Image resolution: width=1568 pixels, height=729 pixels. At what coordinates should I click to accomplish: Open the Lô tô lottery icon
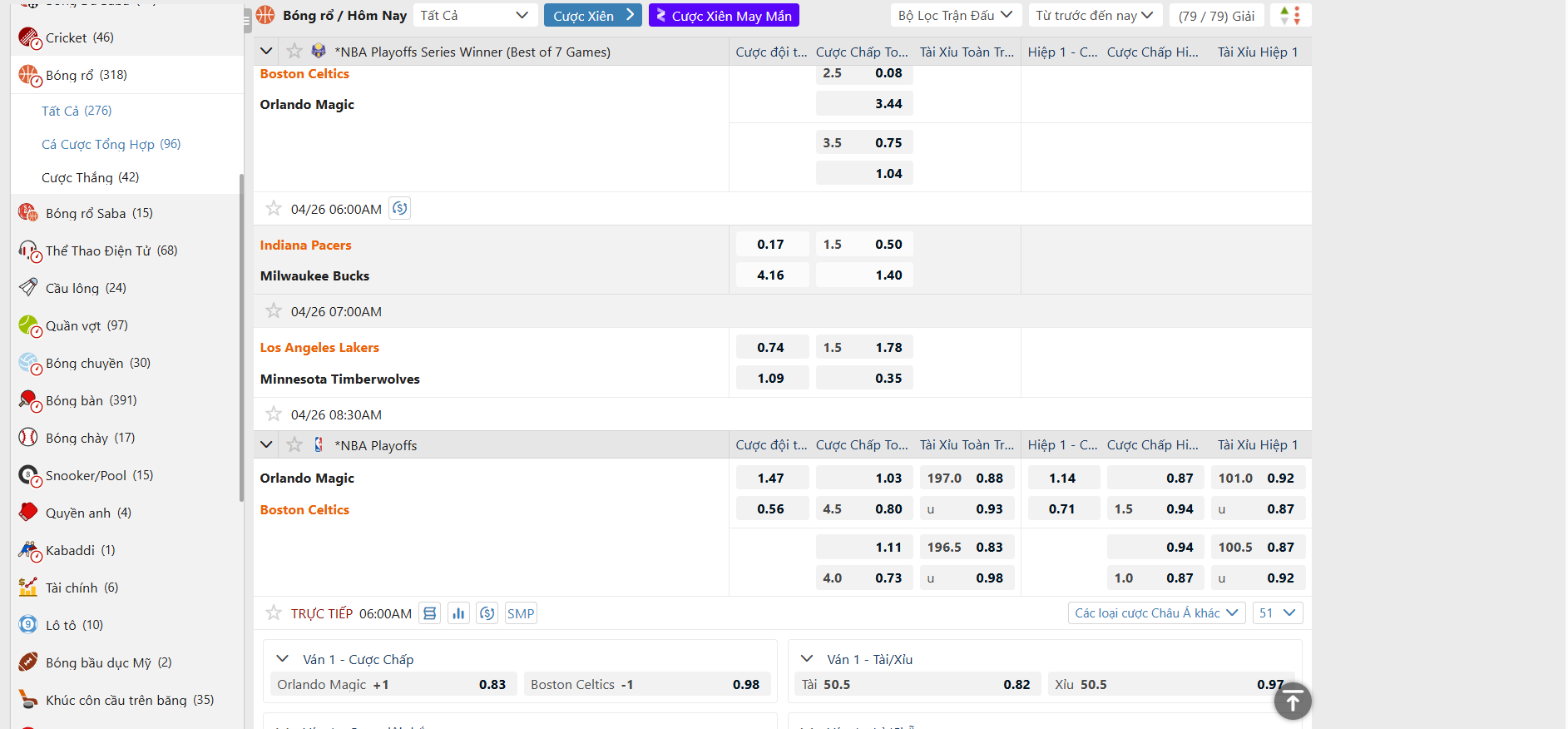click(x=28, y=625)
